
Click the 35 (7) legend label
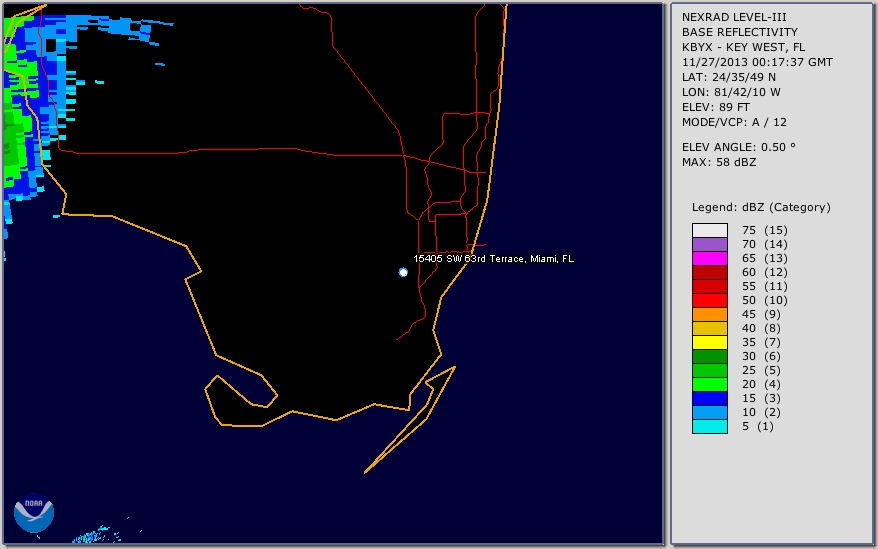(761, 342)
